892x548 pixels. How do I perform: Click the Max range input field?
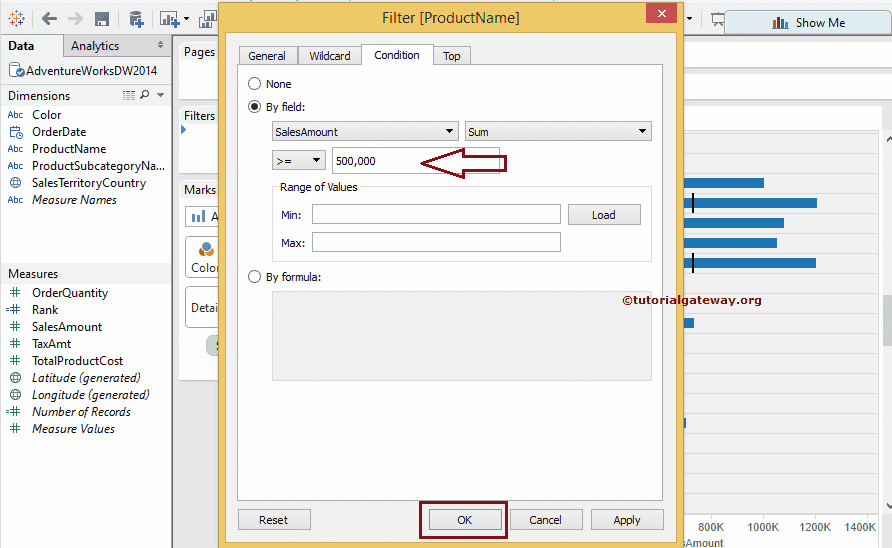tap(436, 242)
